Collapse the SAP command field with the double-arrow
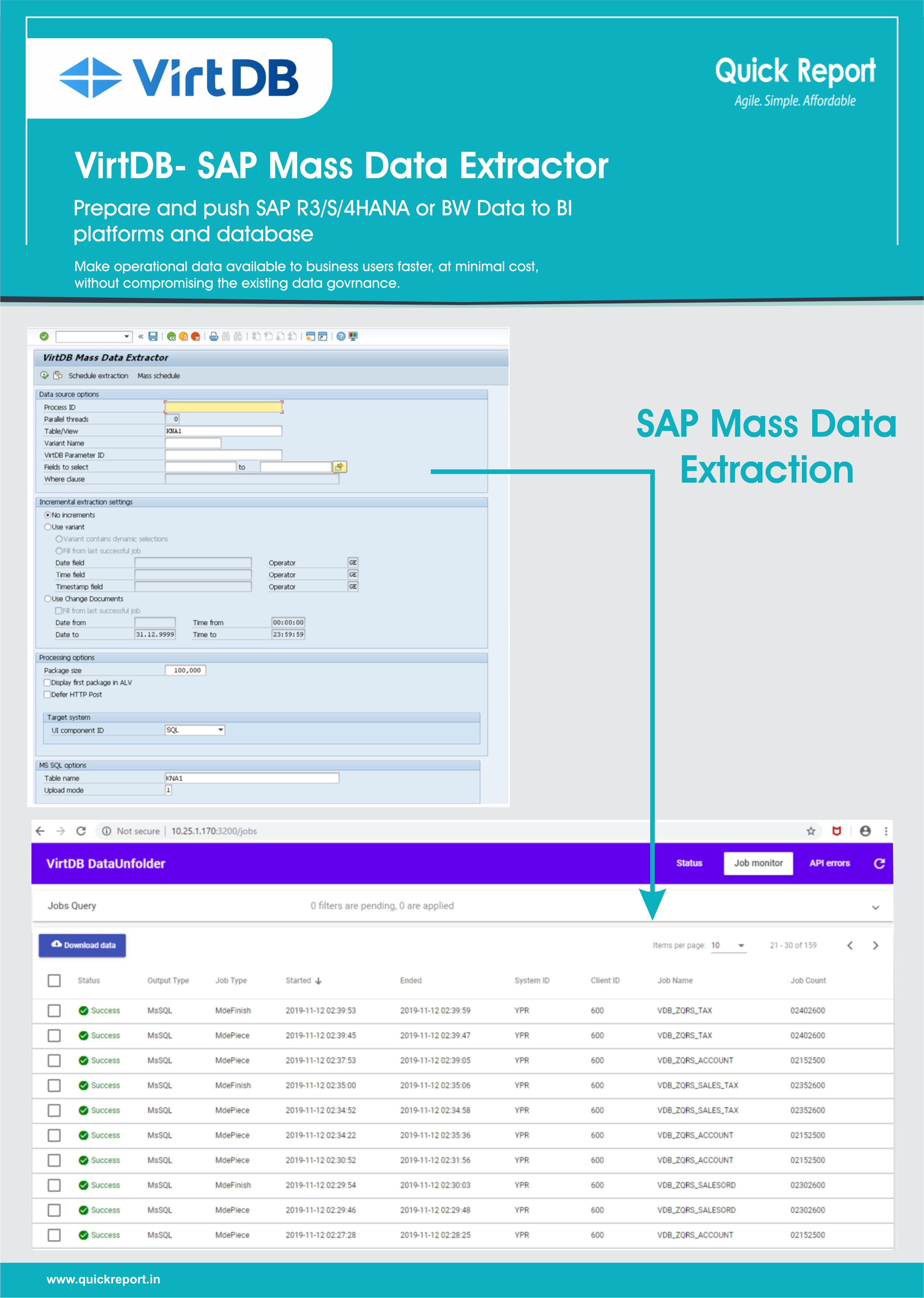 pyautogui.click(x=141, y=336)
